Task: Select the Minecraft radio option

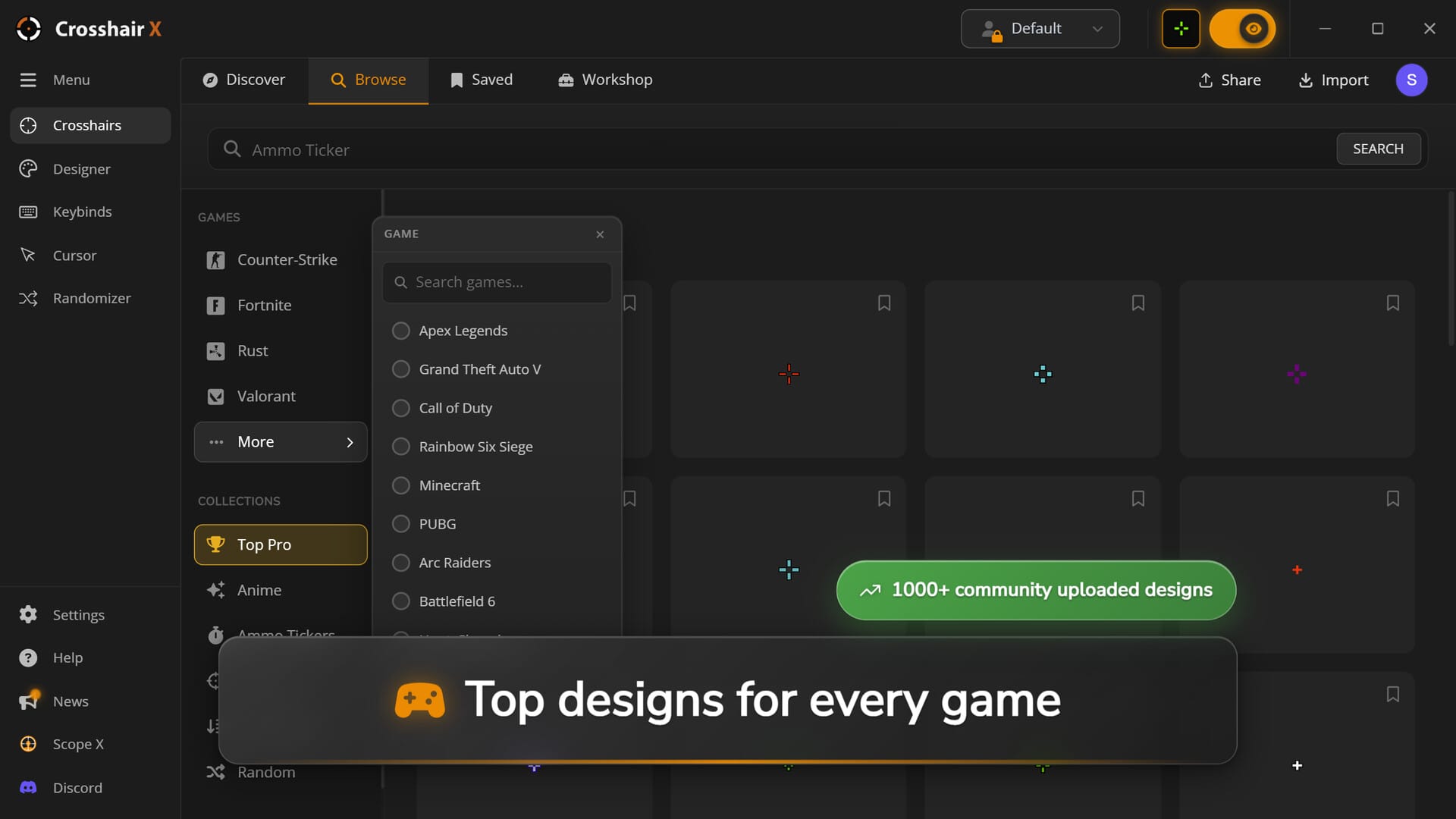Action: coord(400,485)
